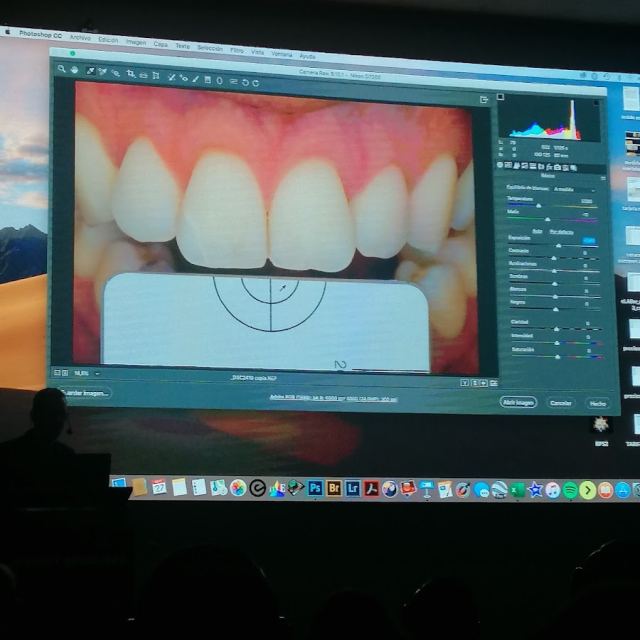Open the Filtro menu
This screenshot has height=640, width=640.
coord(237,51)
